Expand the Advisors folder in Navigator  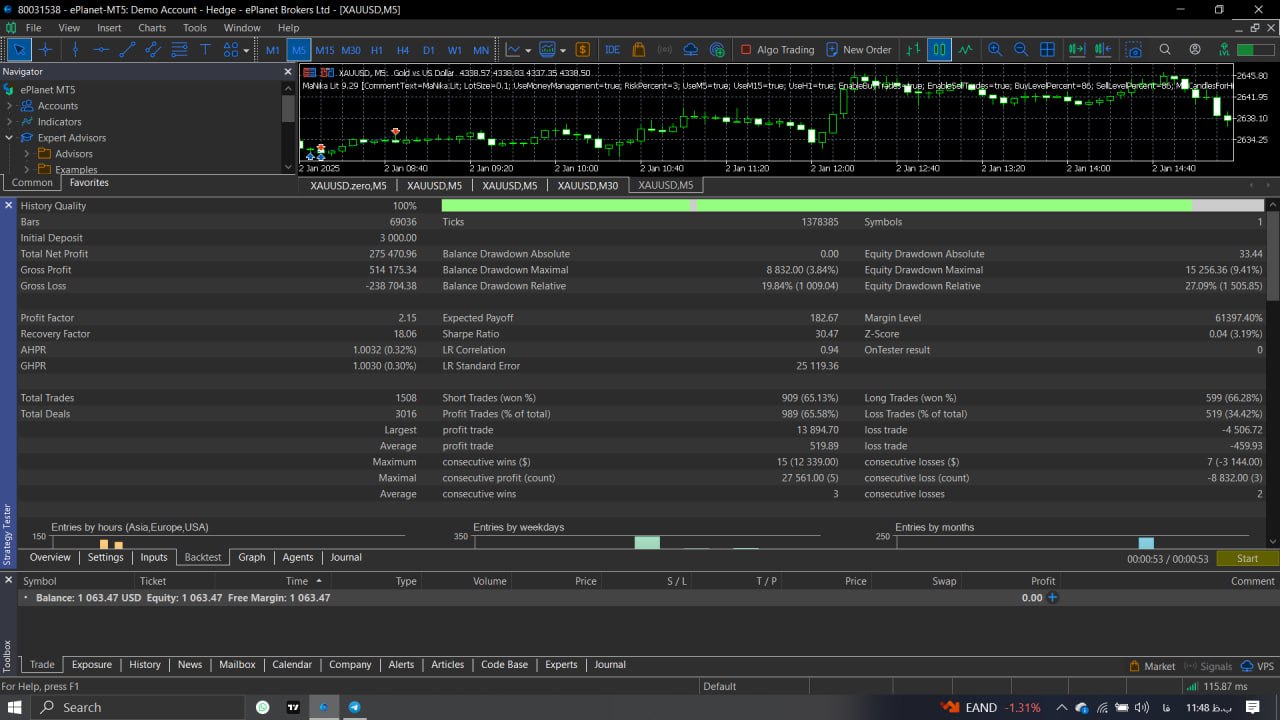tap(27, 154)
